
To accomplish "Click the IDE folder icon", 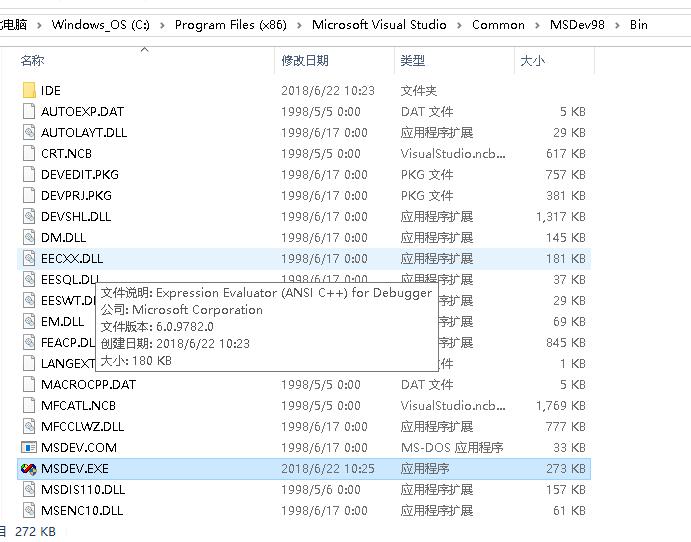I will point(28,90).
